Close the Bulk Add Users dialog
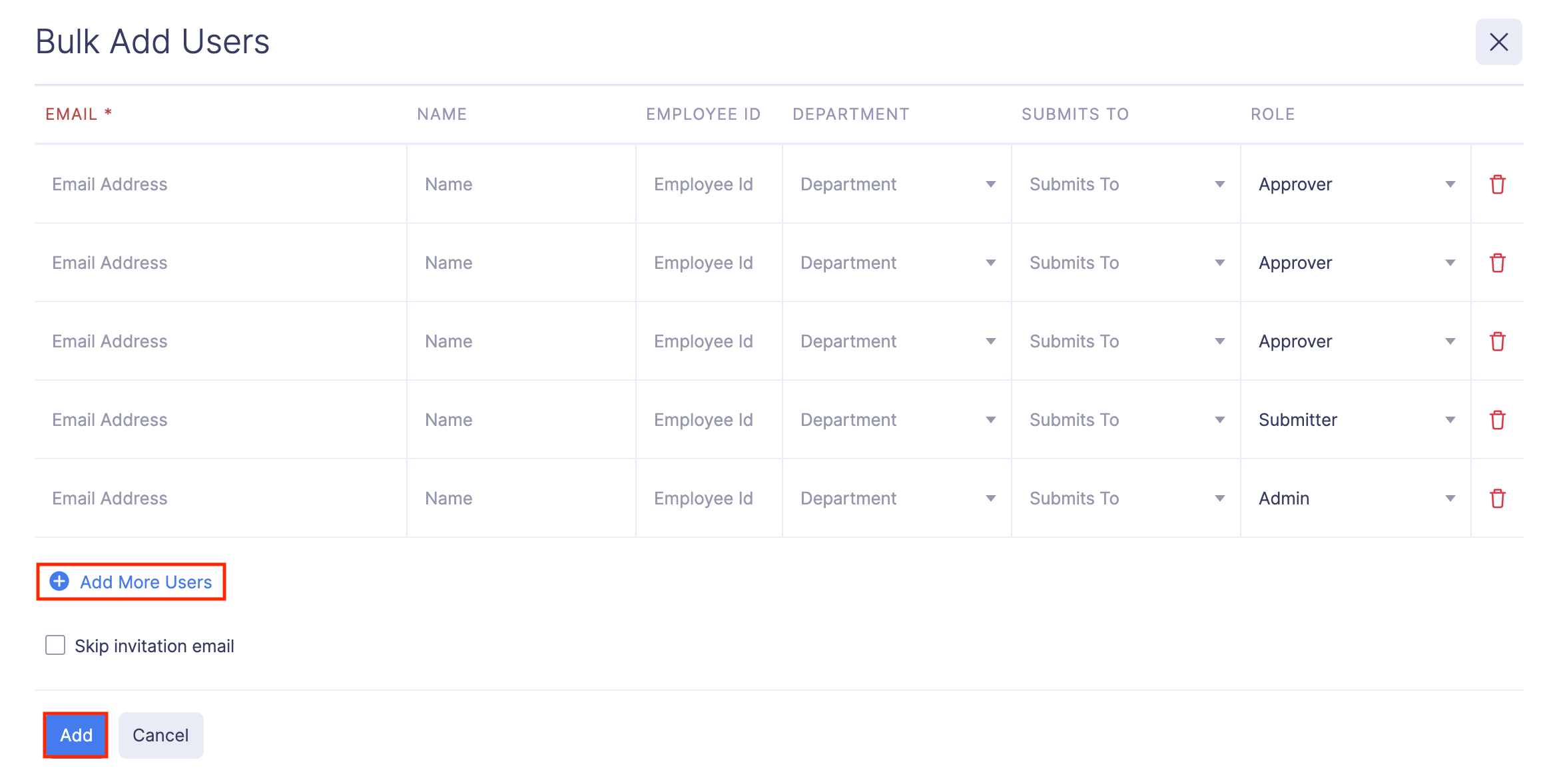The height and width of the screenshot is (784, 1549). [1498, 42]
